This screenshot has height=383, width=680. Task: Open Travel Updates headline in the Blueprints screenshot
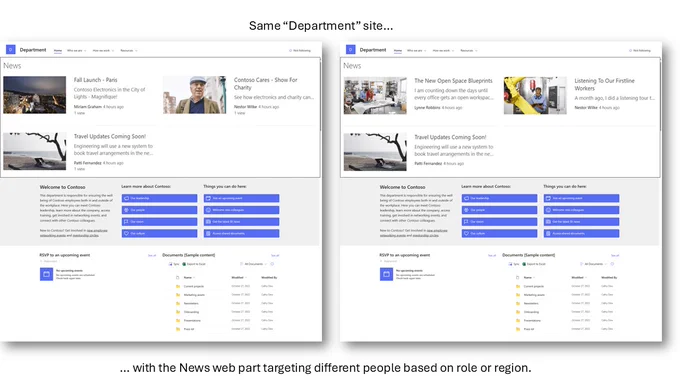(450, 137)
